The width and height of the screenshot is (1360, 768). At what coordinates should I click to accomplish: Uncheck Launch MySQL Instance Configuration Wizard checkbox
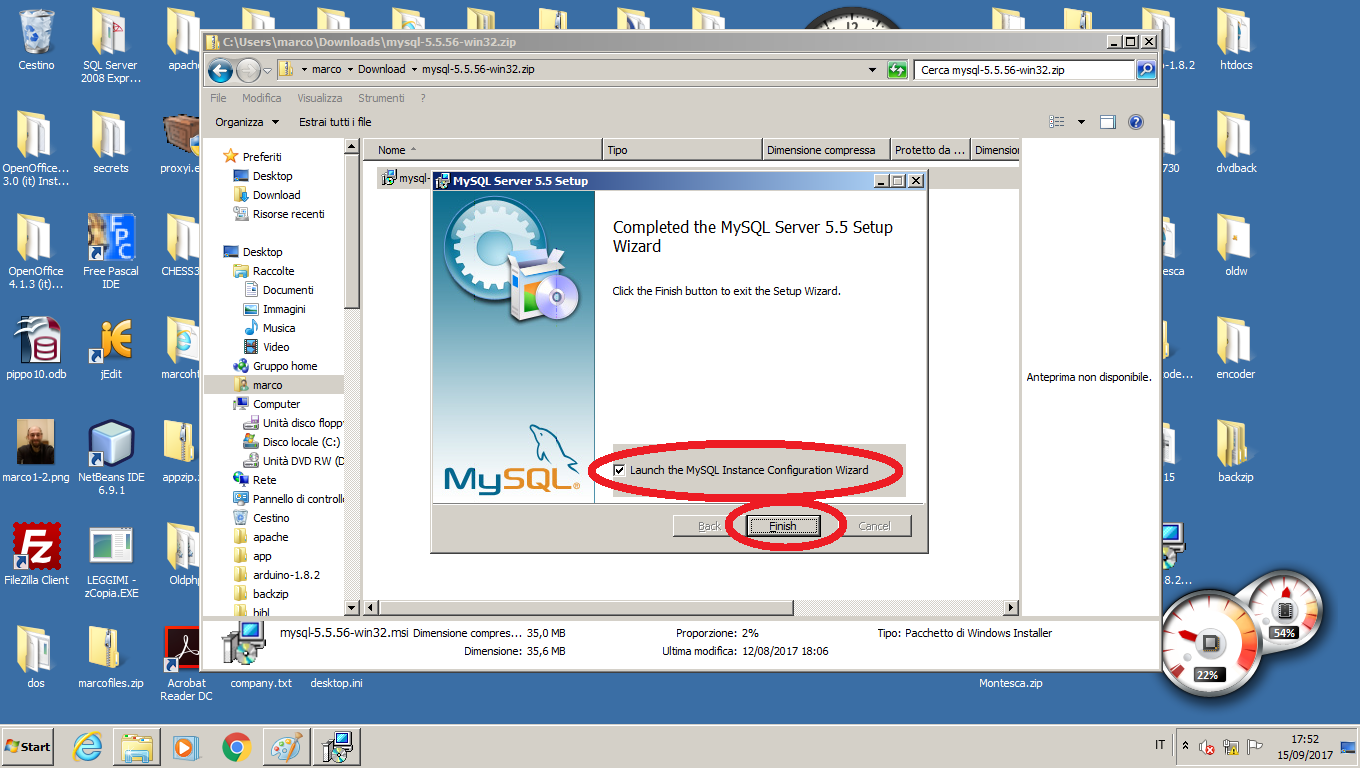point(620,470)
